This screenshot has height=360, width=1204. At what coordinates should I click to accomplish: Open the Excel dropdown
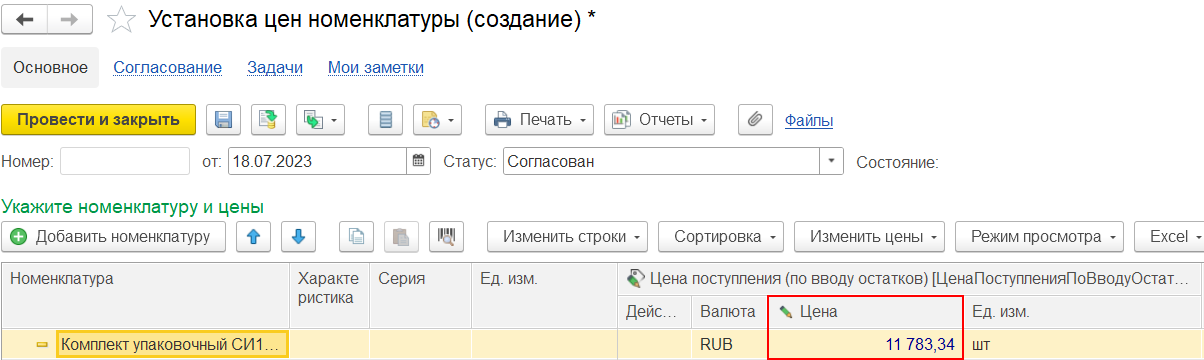click(1169, 237)
